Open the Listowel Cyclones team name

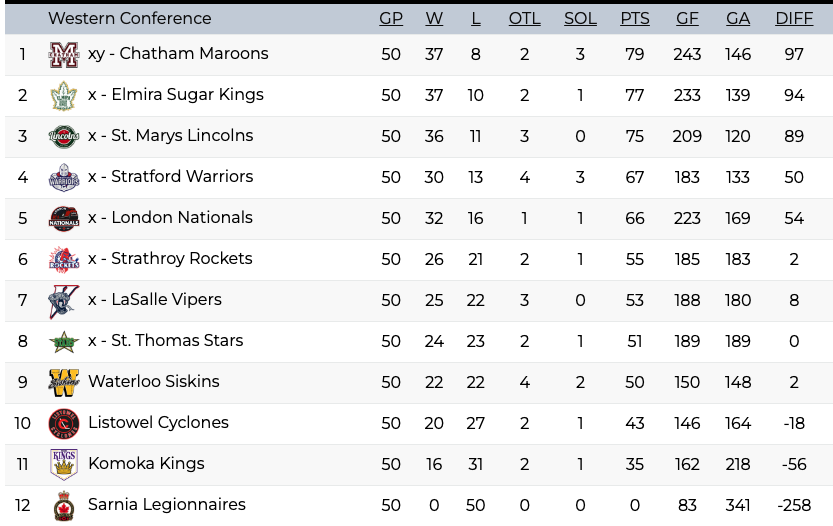click(x=158, y=423)
